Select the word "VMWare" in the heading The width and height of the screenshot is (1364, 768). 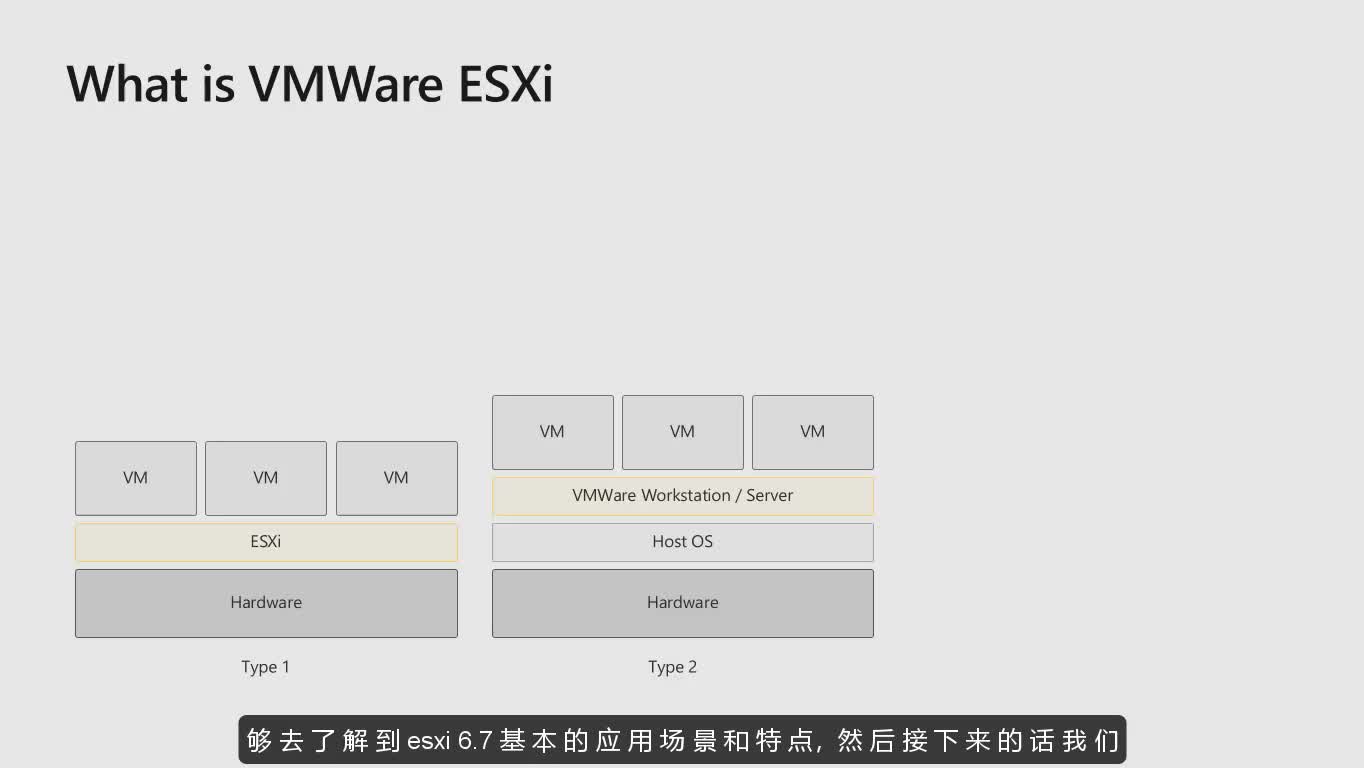point(346,84)
